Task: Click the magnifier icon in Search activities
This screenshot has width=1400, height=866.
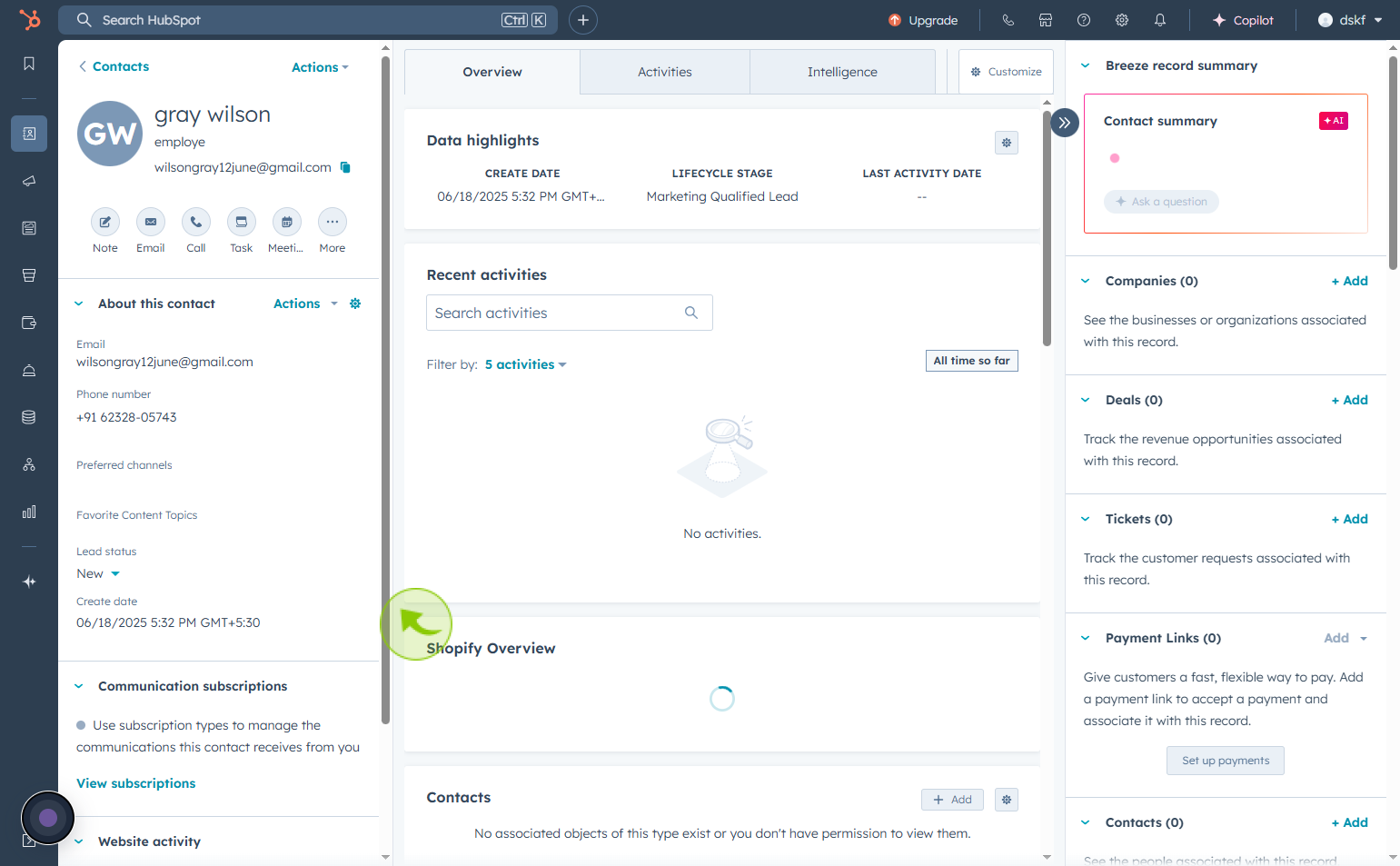Action: pos(691,313)
